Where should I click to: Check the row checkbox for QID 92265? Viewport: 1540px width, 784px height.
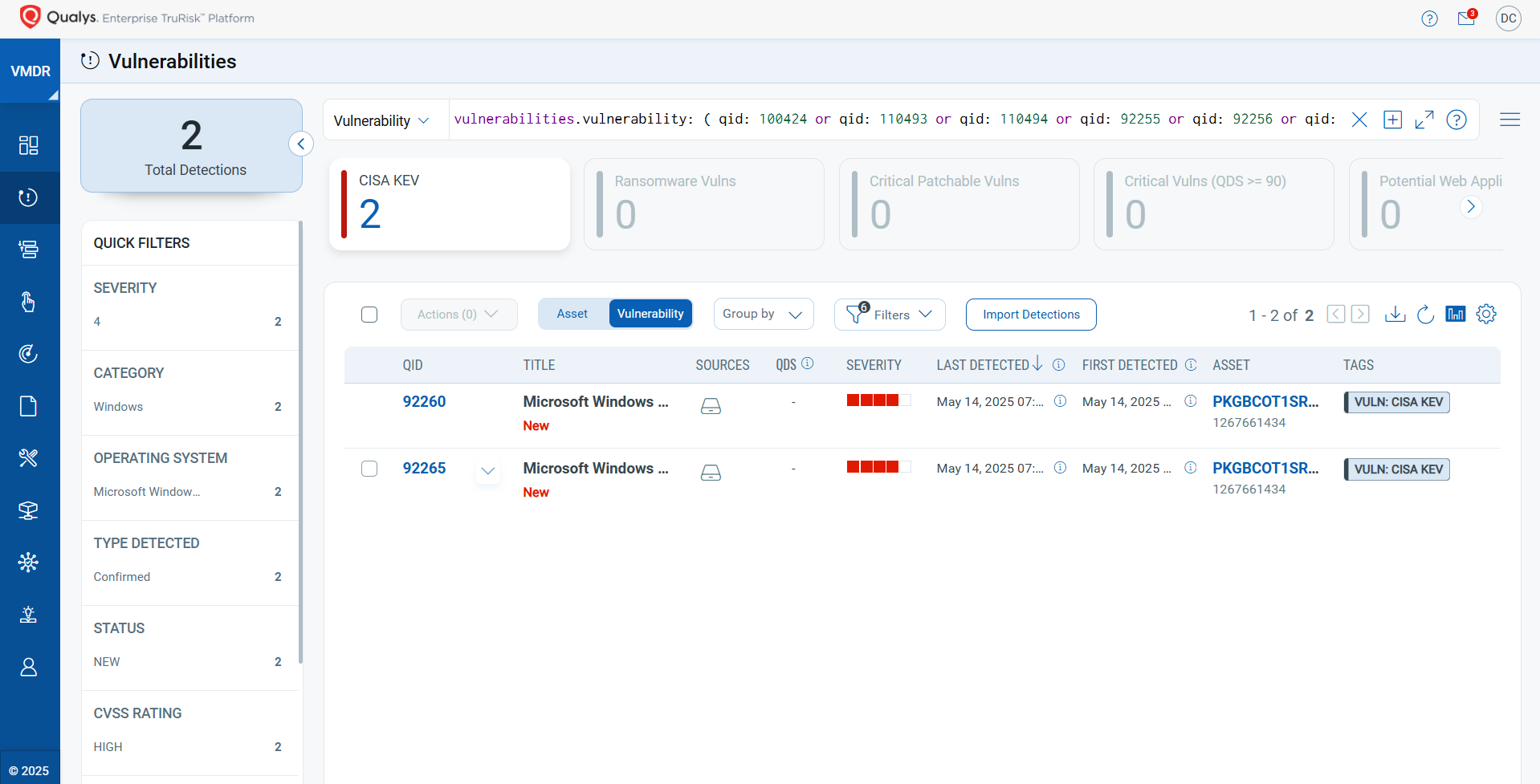click(x=369, y=469)
